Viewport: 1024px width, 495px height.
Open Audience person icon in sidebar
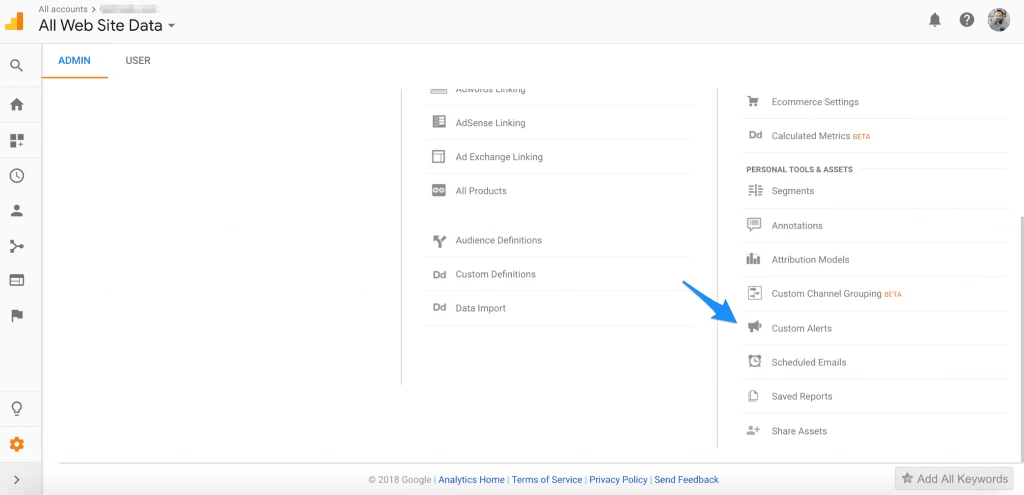click(16, 211)
